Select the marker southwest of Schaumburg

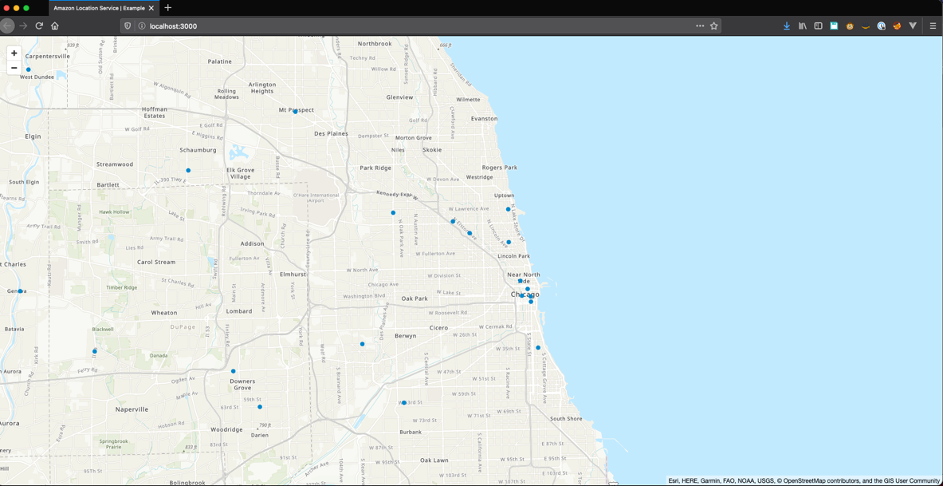(x=188, y=170)
